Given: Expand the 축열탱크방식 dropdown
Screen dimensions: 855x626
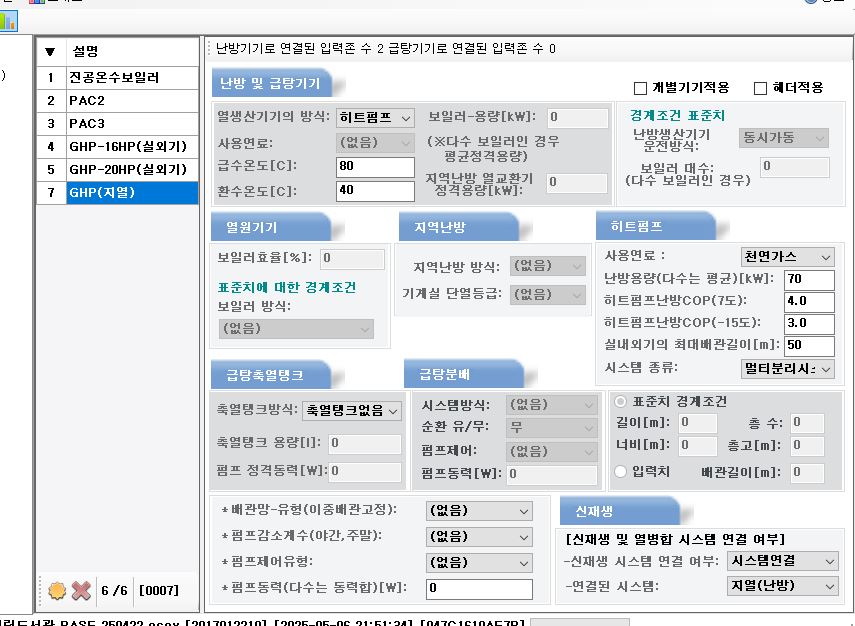Looking at the screenshot, I should pos(351,410).
